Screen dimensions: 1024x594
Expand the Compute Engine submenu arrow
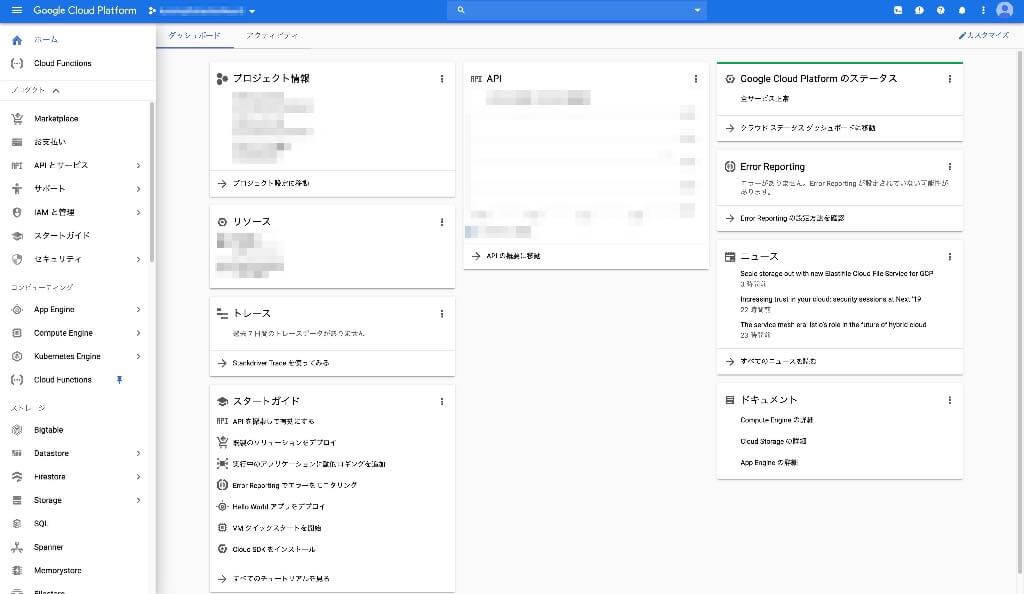click(x=138, y=333)
